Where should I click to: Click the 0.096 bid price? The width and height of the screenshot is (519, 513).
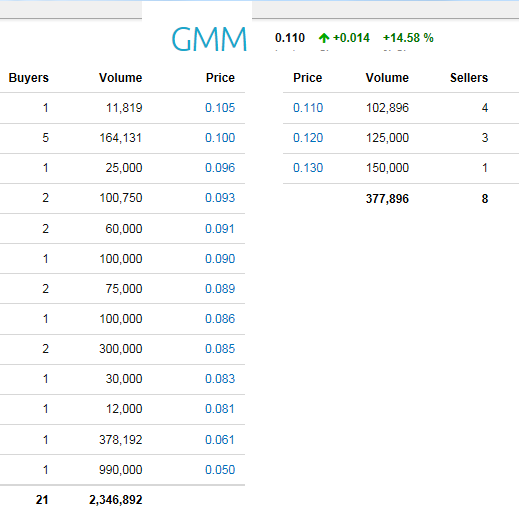click(x=220, y=168)
